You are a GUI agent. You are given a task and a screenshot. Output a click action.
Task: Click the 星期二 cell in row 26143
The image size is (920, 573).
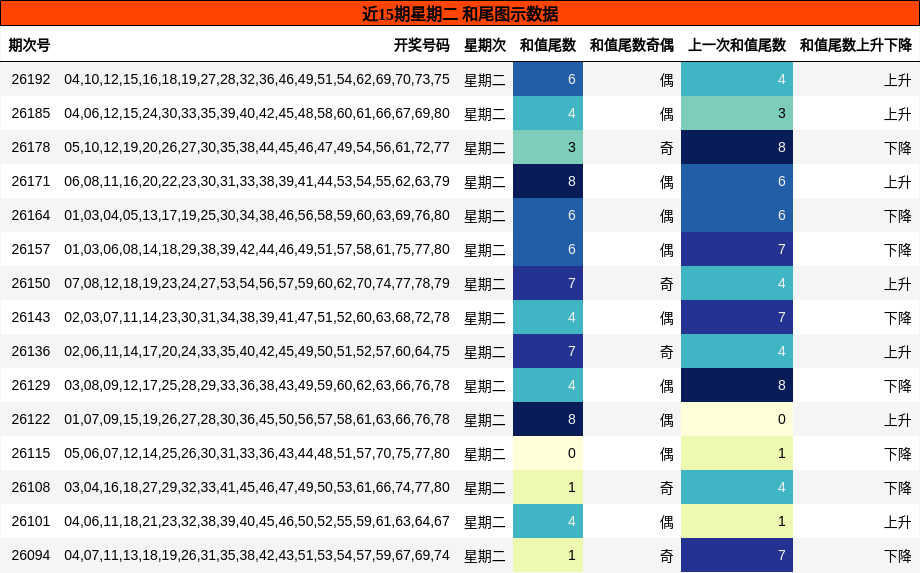point(485,318)
